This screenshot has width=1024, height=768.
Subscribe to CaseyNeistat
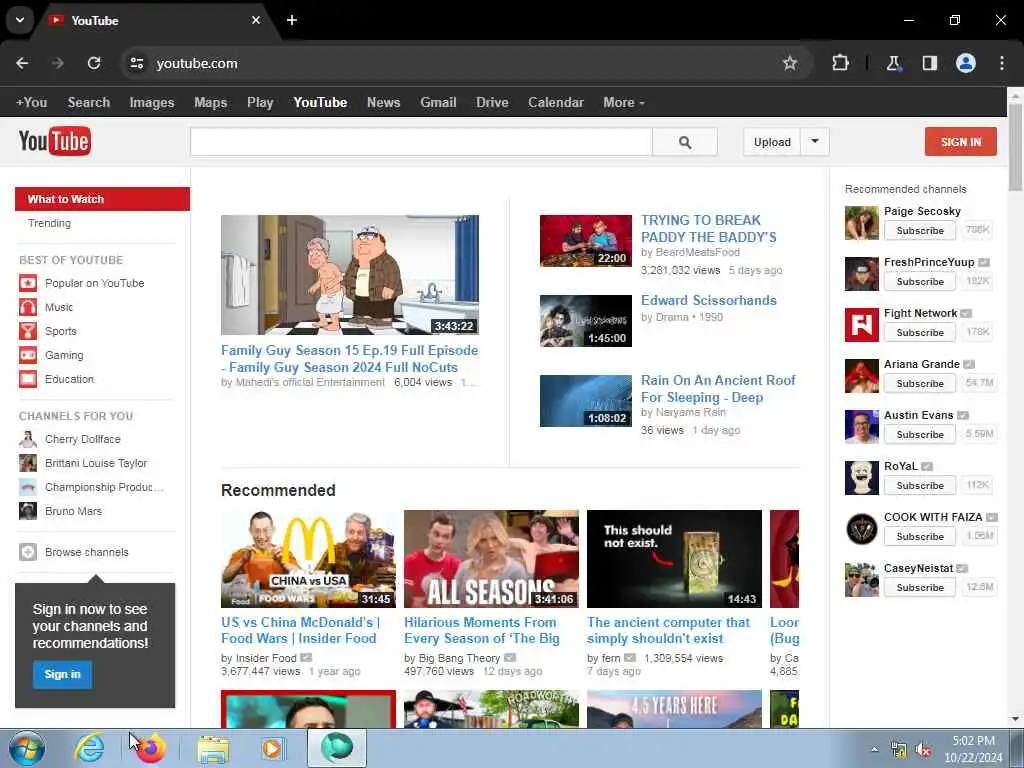coord(920,587)
